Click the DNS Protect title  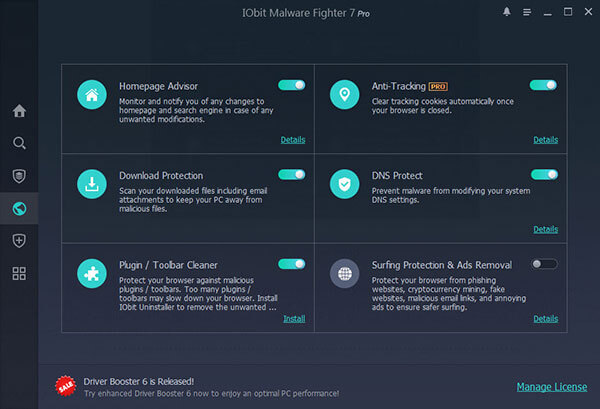(x=397, y=176)
